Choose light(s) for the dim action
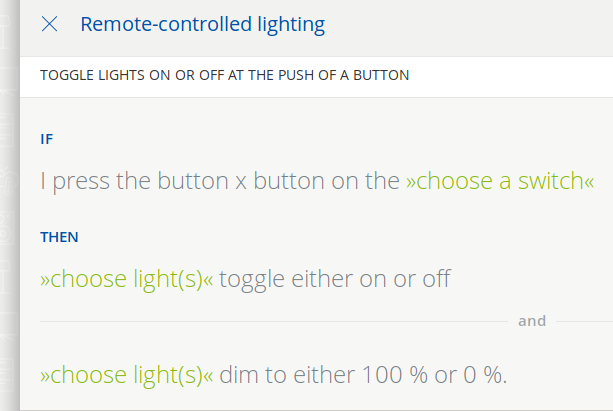The height and width of the screenshot is (411, 613). pyautogui.click(x=126, y=376)
